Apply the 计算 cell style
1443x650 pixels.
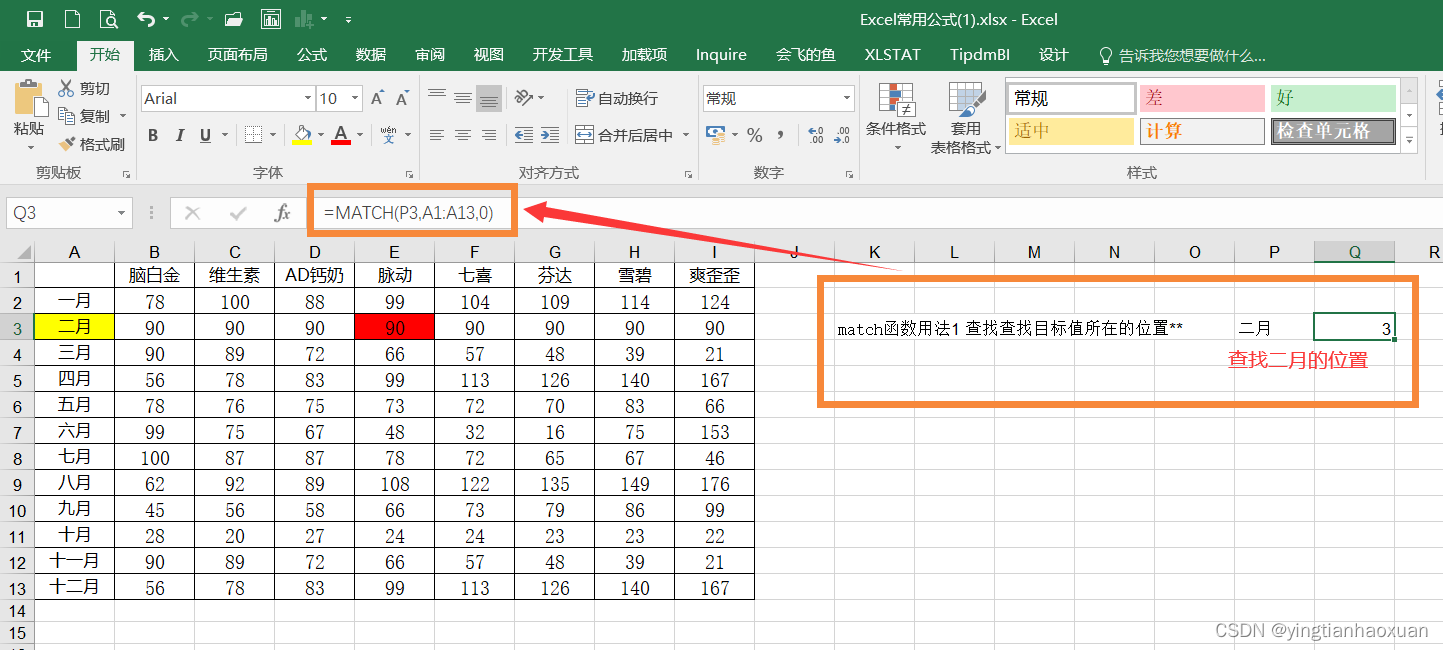(x=1202, y=131)
